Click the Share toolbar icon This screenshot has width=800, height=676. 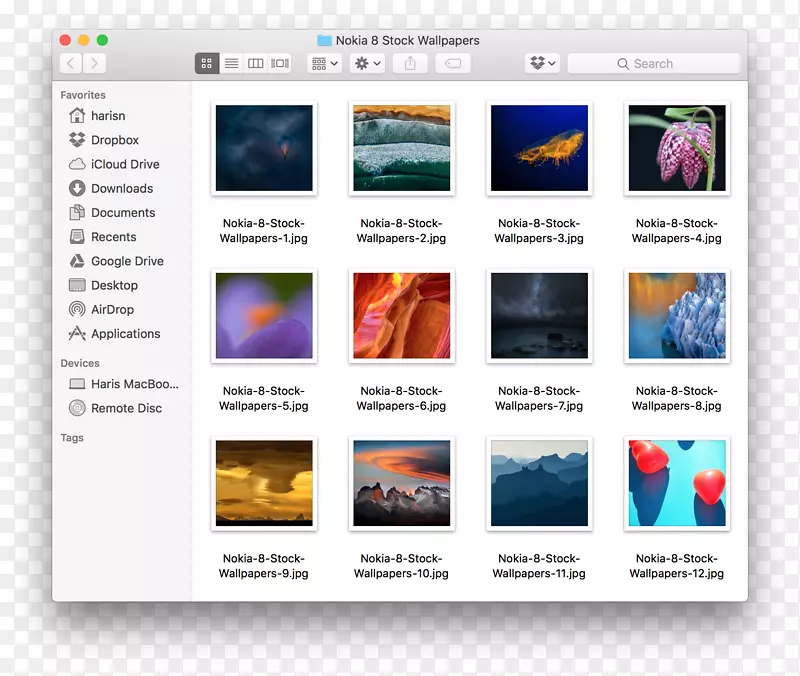point(410,63)
